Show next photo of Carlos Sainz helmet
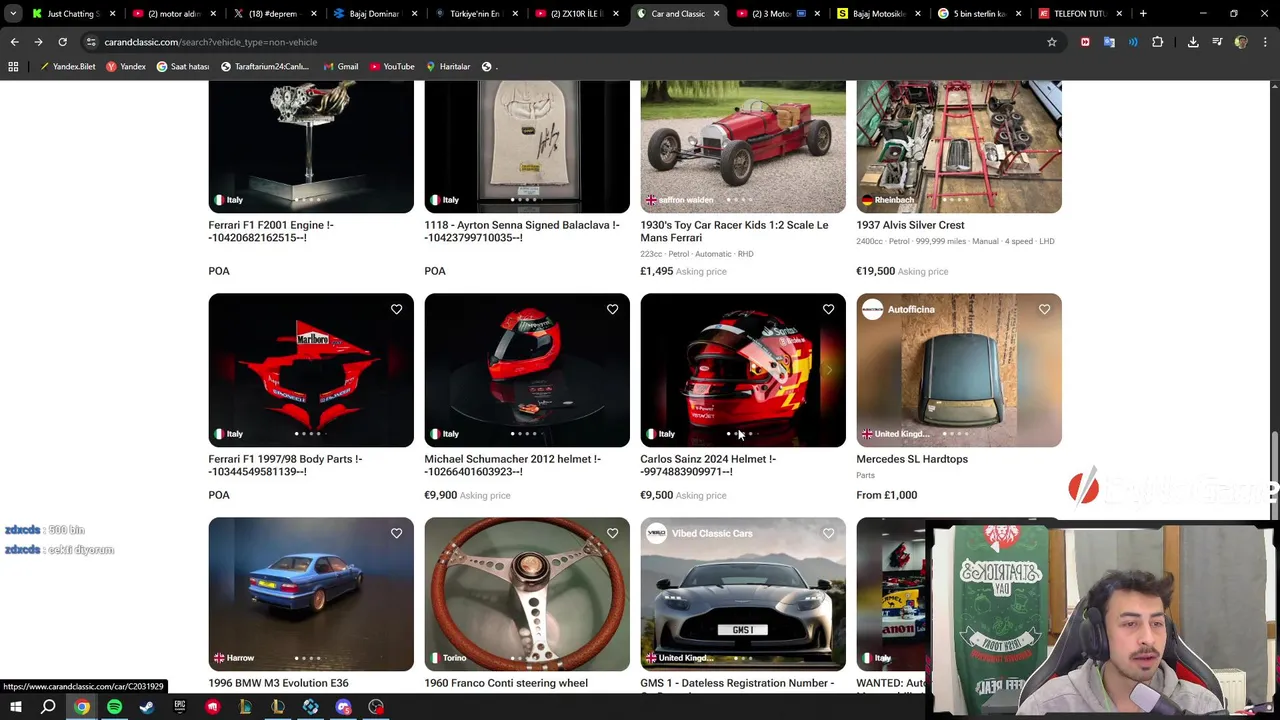This screenshot has height=720, width=1280. (x=829, y=370)
